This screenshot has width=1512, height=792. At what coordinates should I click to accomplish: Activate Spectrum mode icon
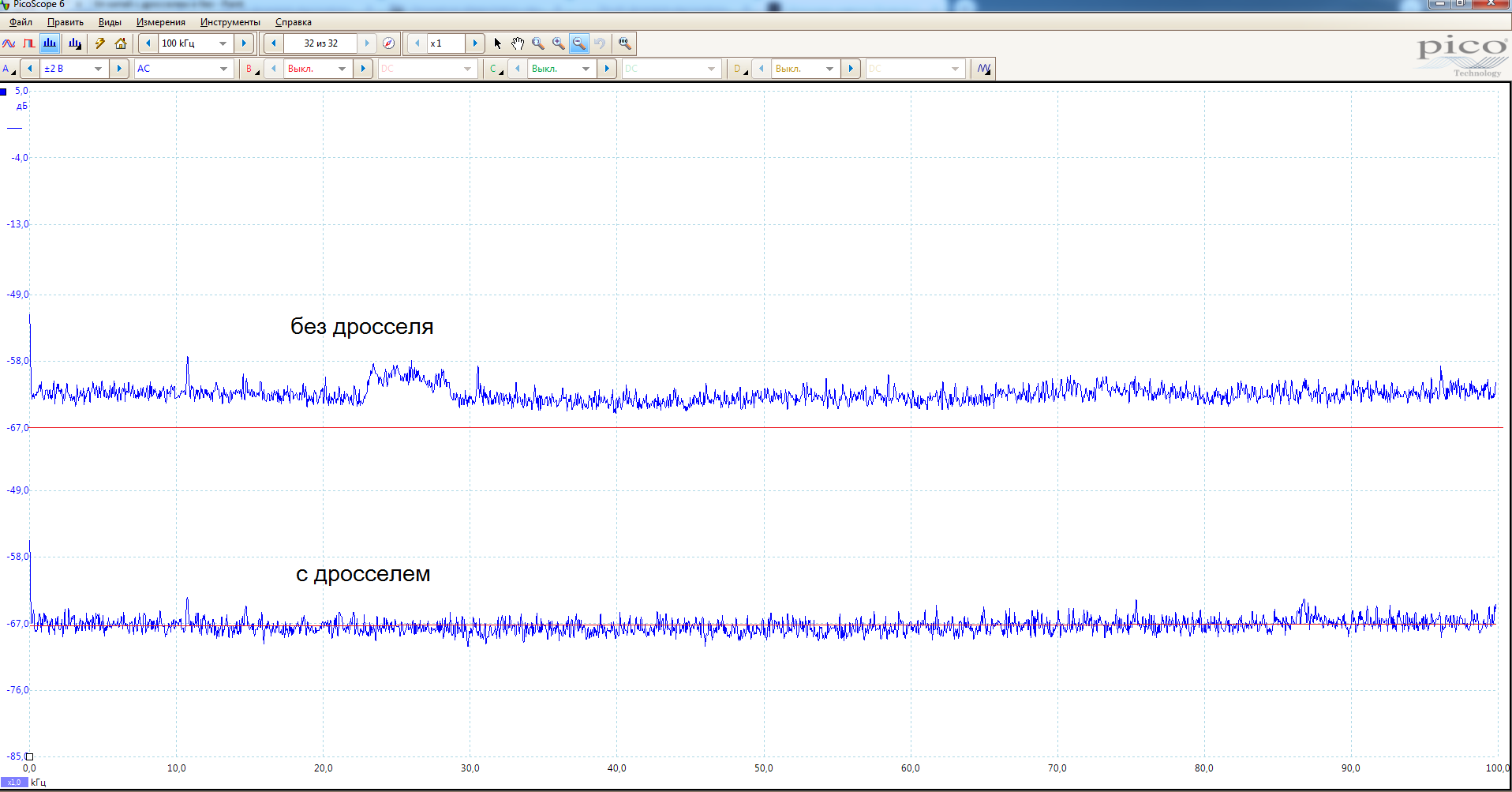click(49, 43)
